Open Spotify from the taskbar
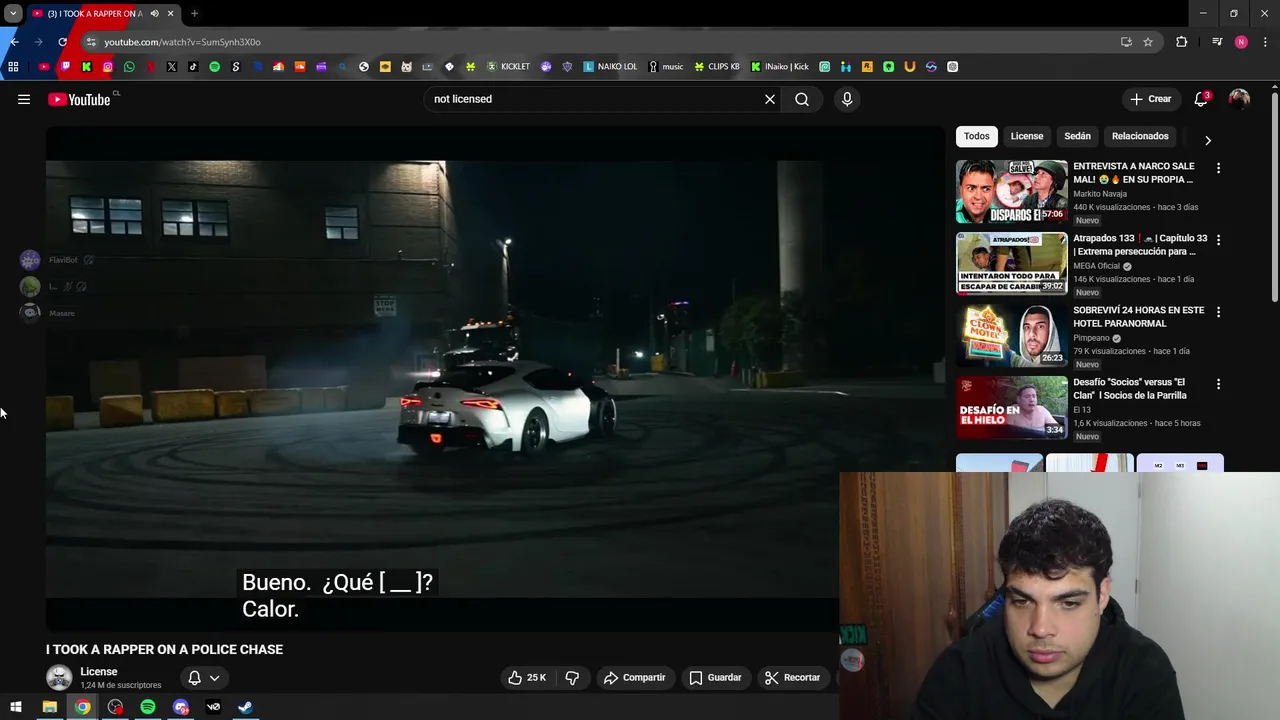 pos(148,707)
